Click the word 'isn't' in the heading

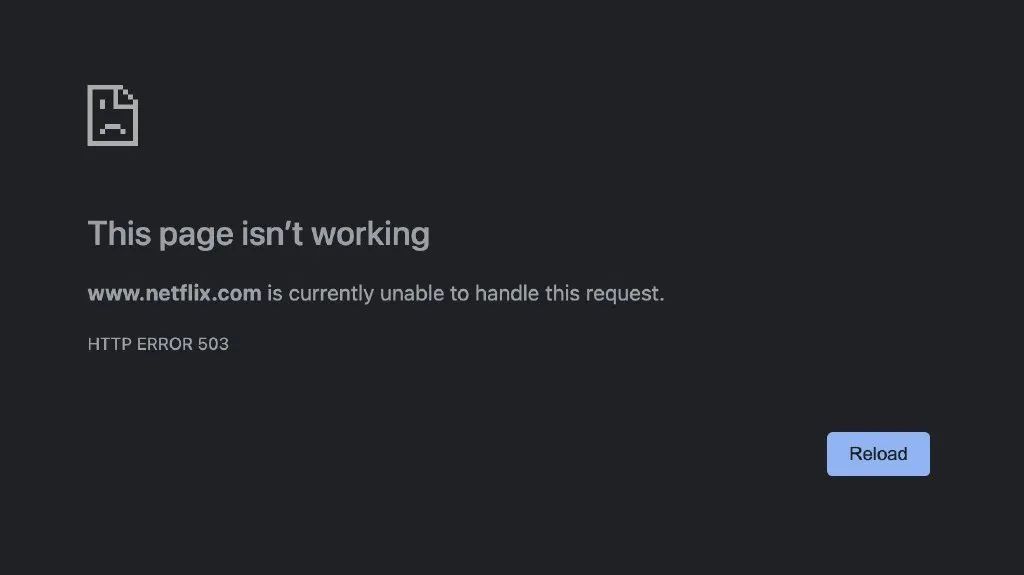click(x=272, y=234)
